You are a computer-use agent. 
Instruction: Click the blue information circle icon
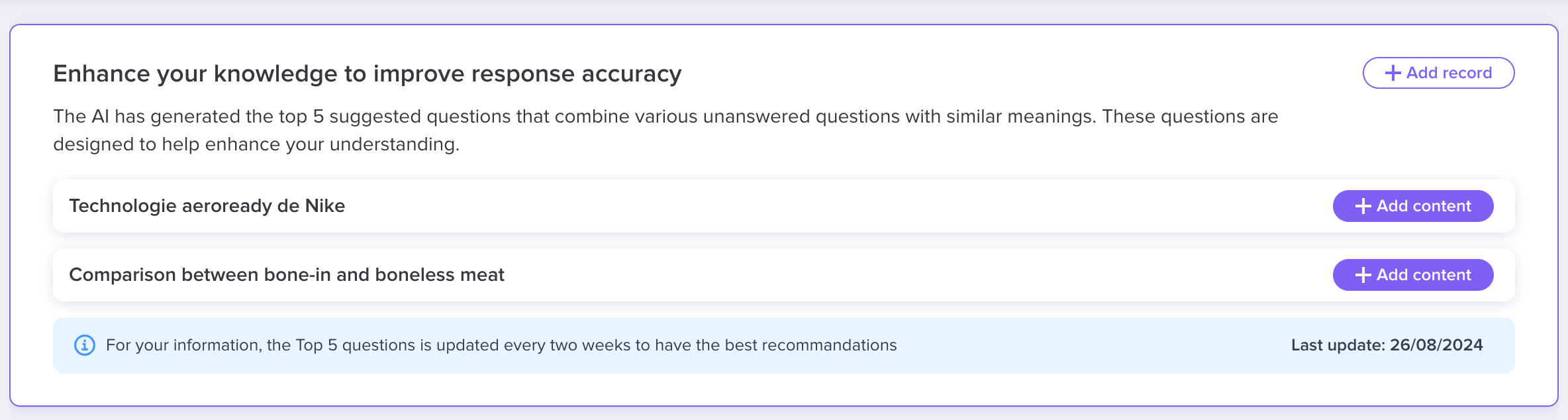tap(85, 345)
